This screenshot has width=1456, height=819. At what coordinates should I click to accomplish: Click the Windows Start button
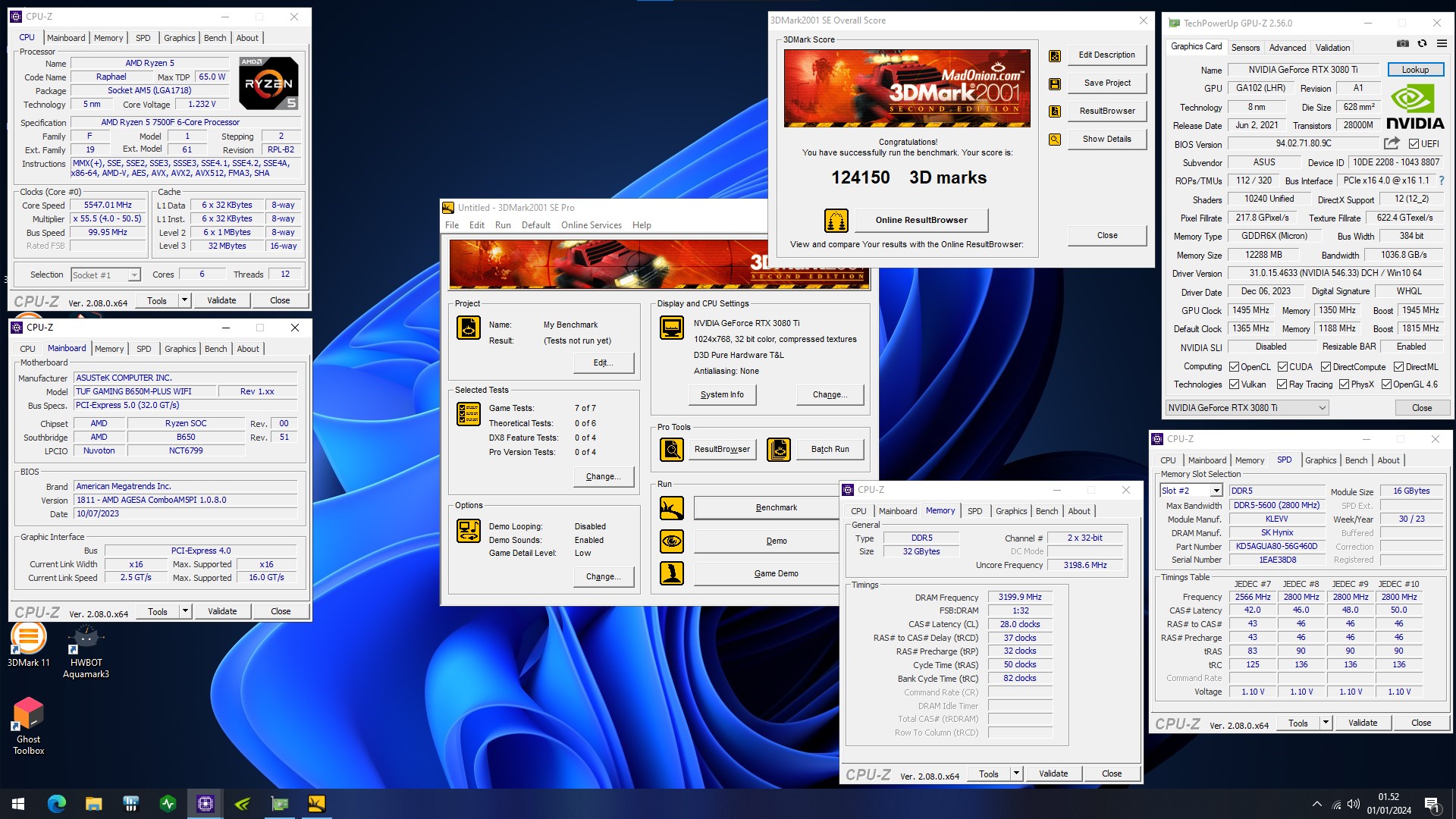[x=19, y=804]
